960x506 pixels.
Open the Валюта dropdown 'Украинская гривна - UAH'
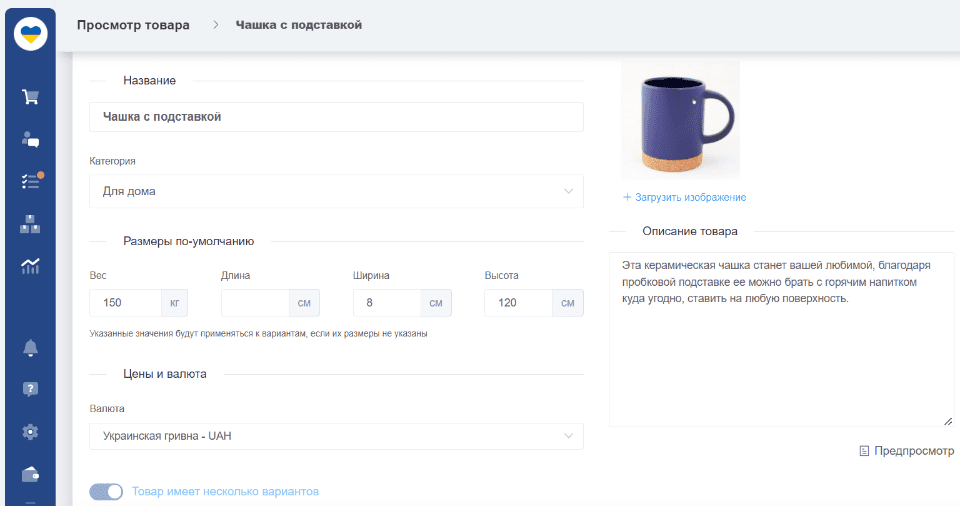click(x=336, y=436)
